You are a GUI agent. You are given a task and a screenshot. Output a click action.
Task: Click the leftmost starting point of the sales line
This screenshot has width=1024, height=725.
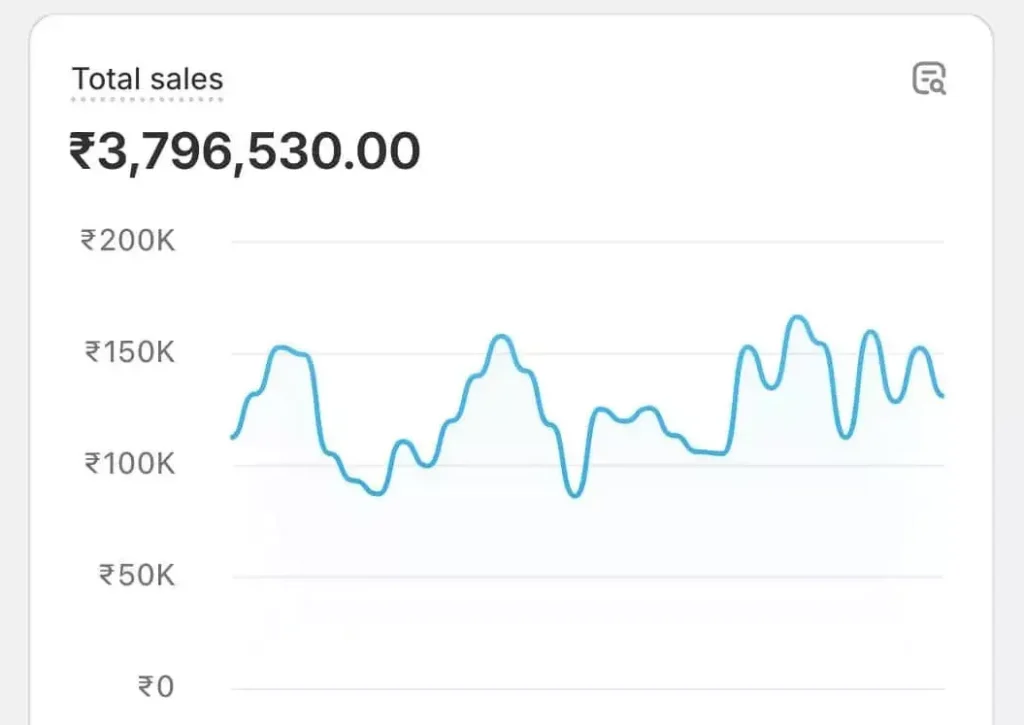(233, 437)
